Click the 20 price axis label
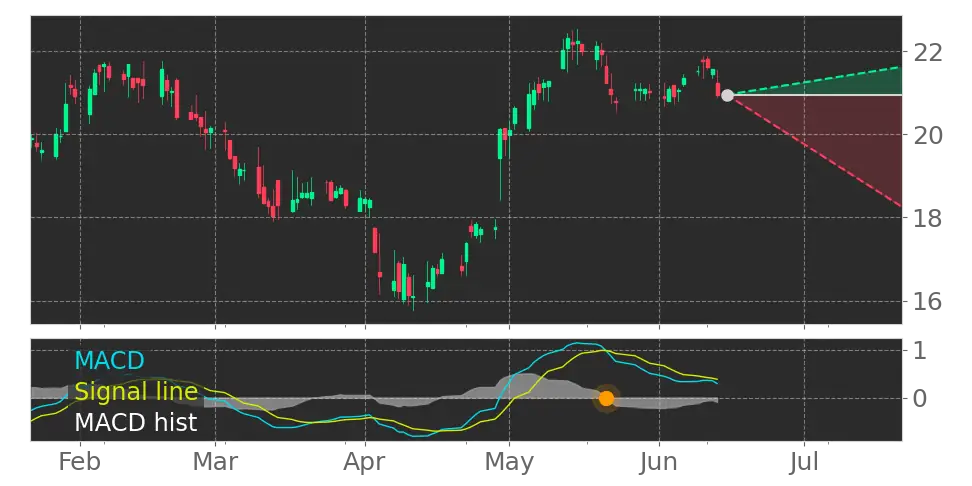The width and height of the screenshot is (972, 486). pos(927,135)
